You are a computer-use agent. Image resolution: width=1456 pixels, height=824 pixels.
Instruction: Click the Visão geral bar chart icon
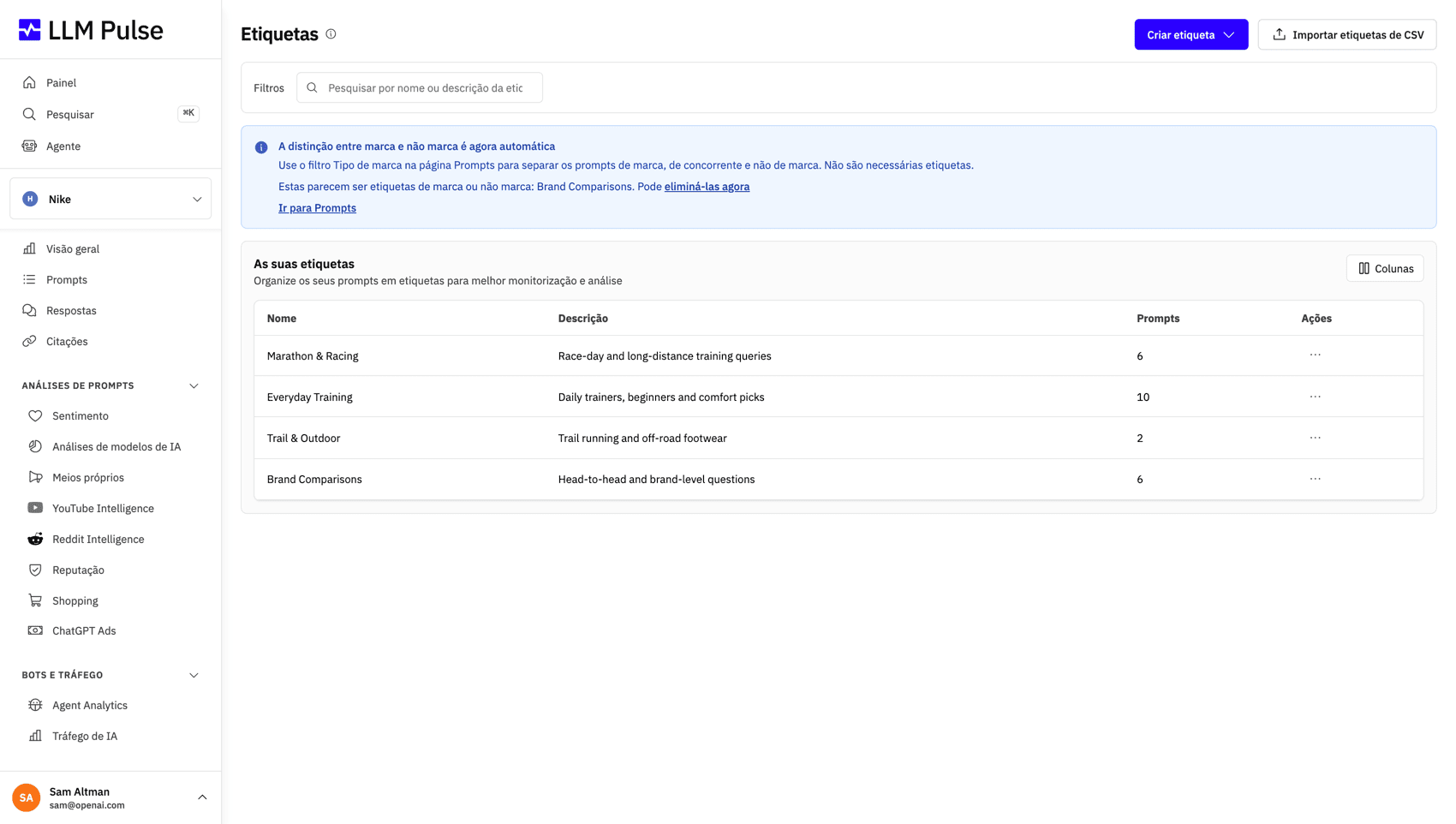click(x=29, y=248)
